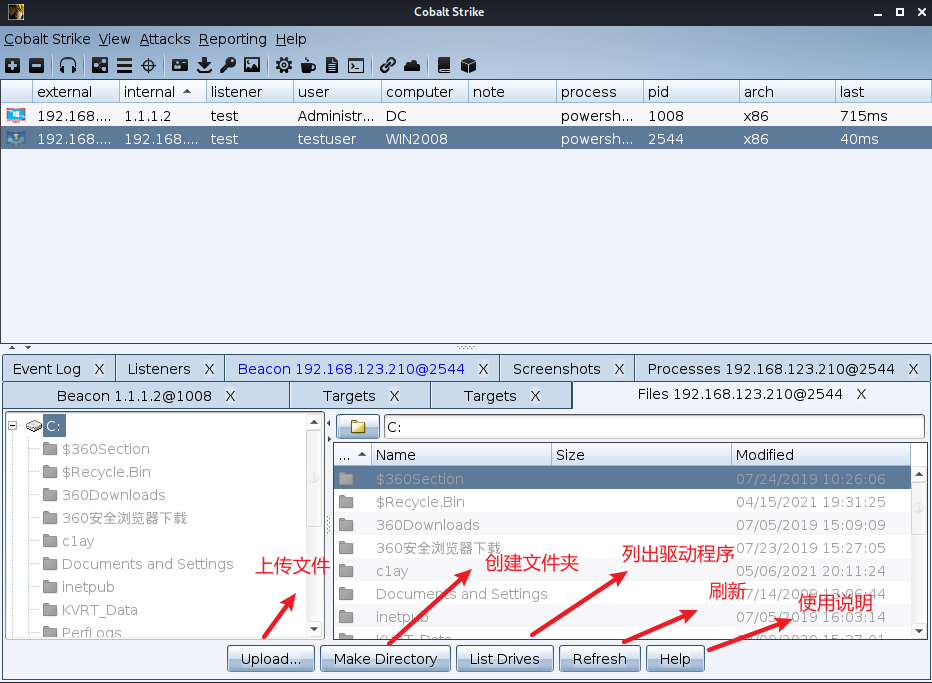This screenshot has height=683, width=932.
Task: Open about cube icon in toolbar
Action: pos(468,65)
